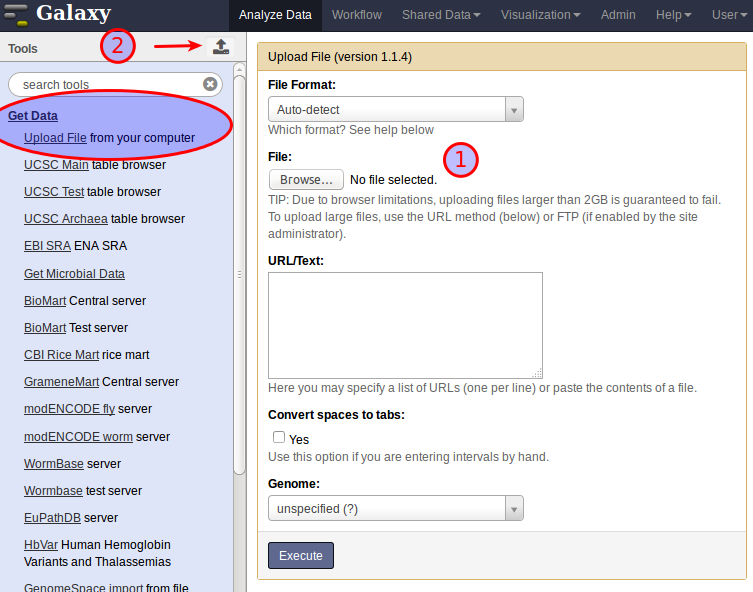This screenshot has height=592, width=753.
Task: Open the WormBase server link
Action: [54, 464]
